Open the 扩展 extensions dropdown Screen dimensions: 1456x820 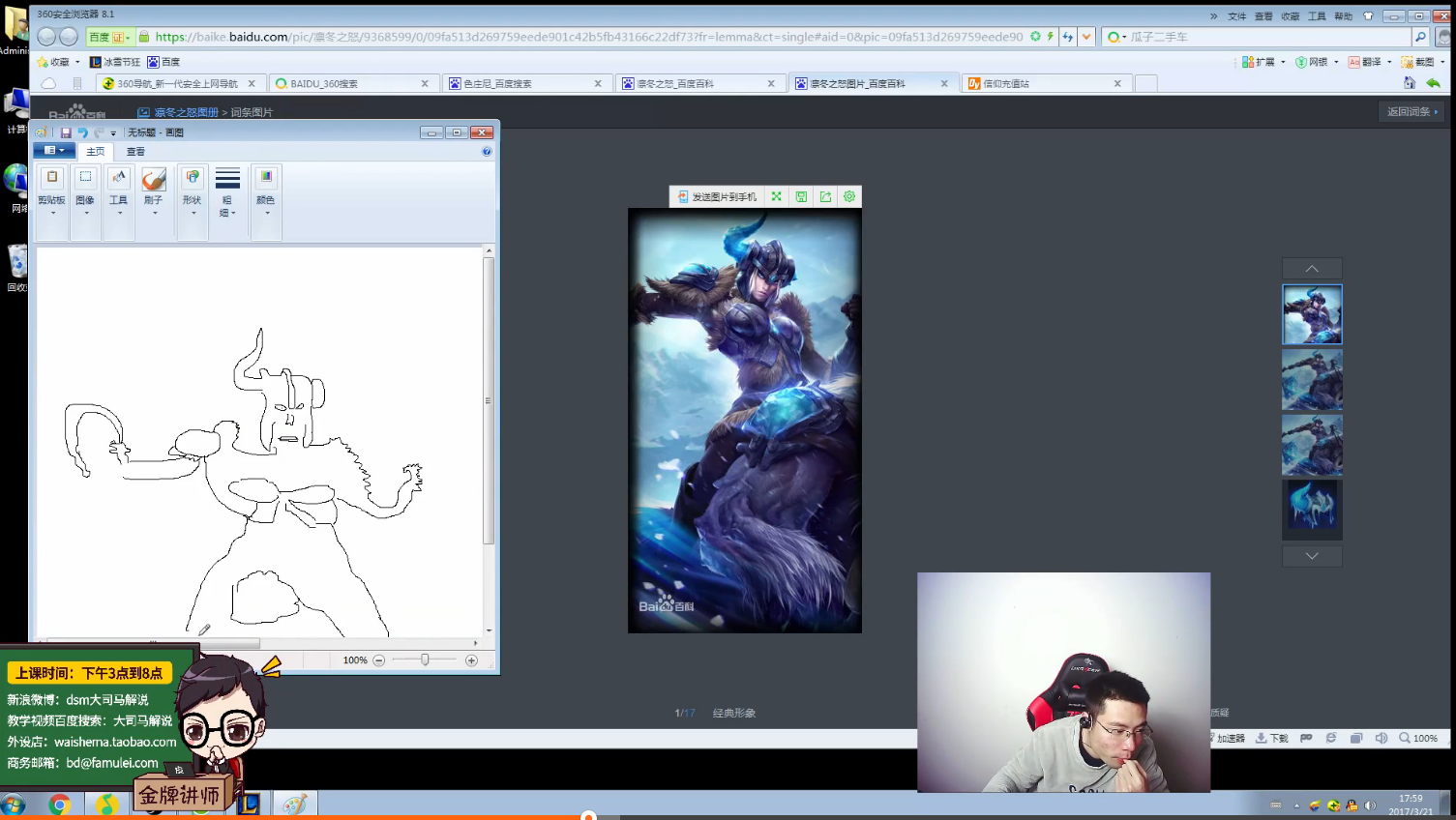click(1263, 62)
